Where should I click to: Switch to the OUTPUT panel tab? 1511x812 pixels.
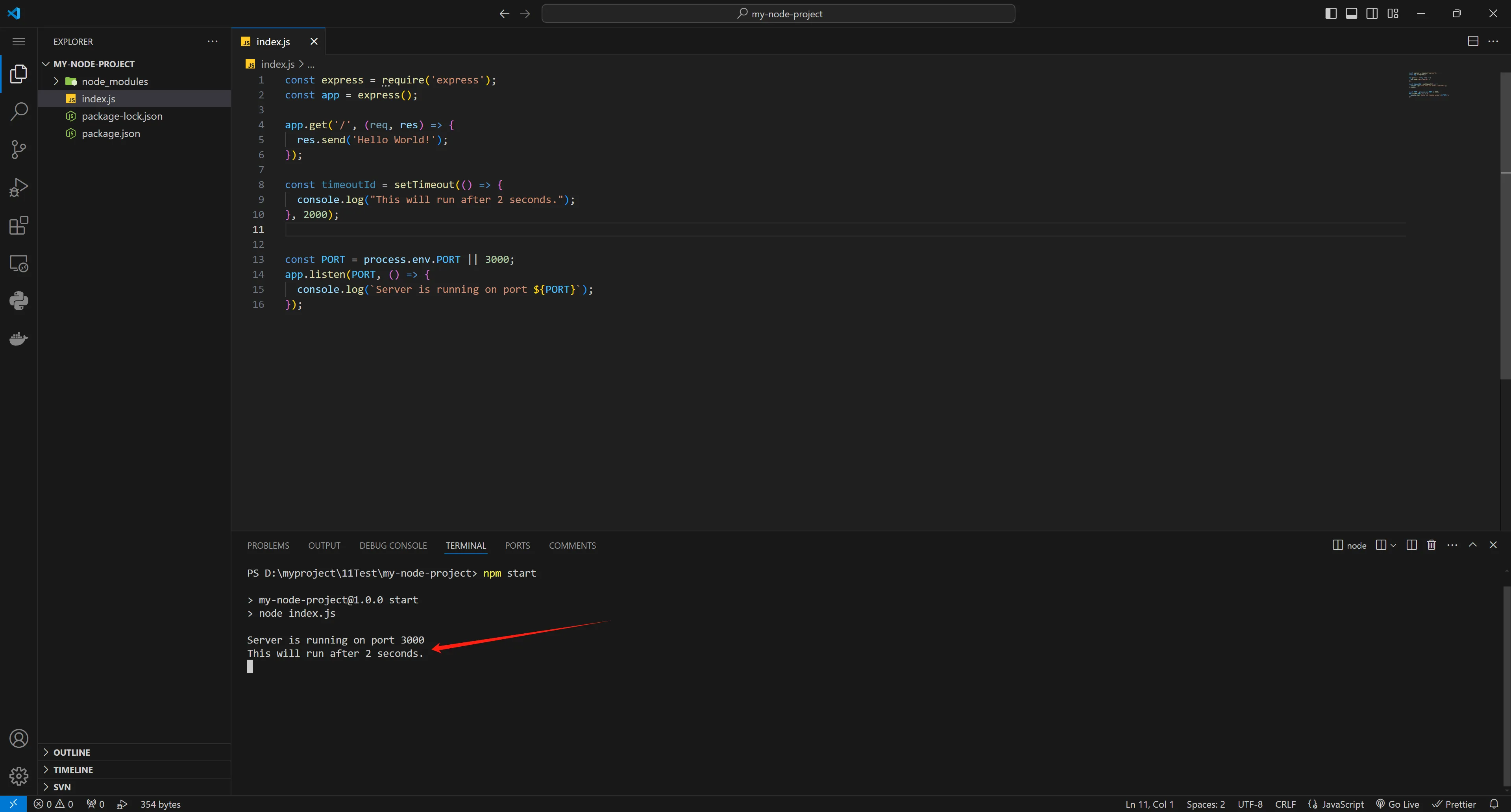tap(324, 546)
